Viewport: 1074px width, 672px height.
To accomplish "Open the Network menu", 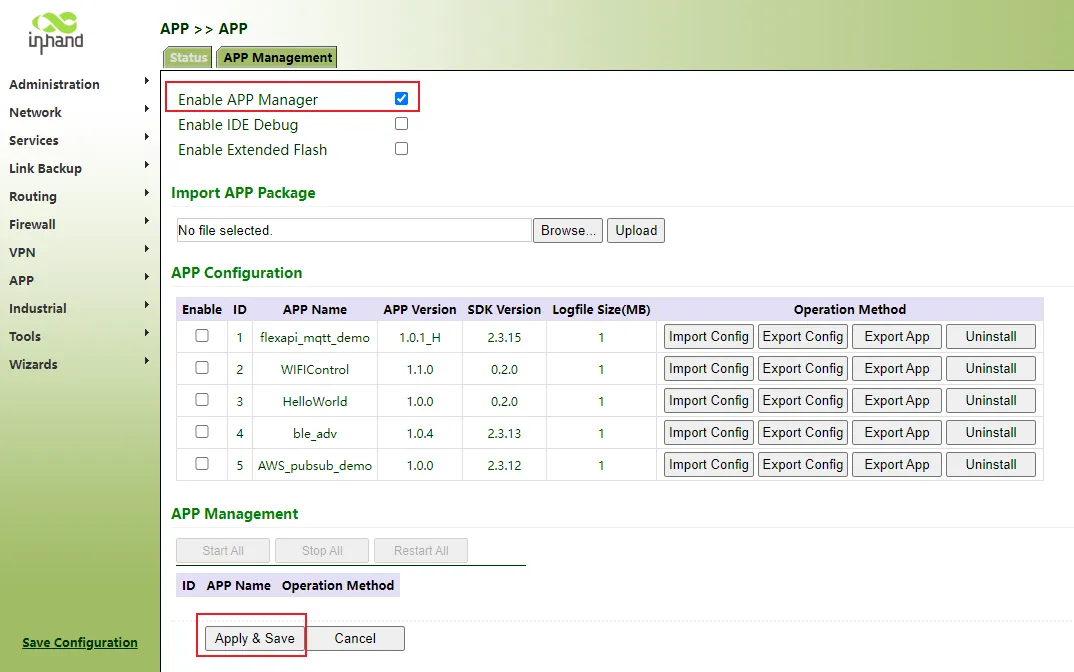I will click(35, 112).
